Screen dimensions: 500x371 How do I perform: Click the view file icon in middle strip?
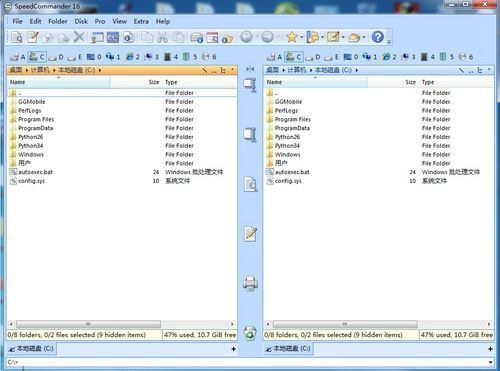(x=250, y=184)
